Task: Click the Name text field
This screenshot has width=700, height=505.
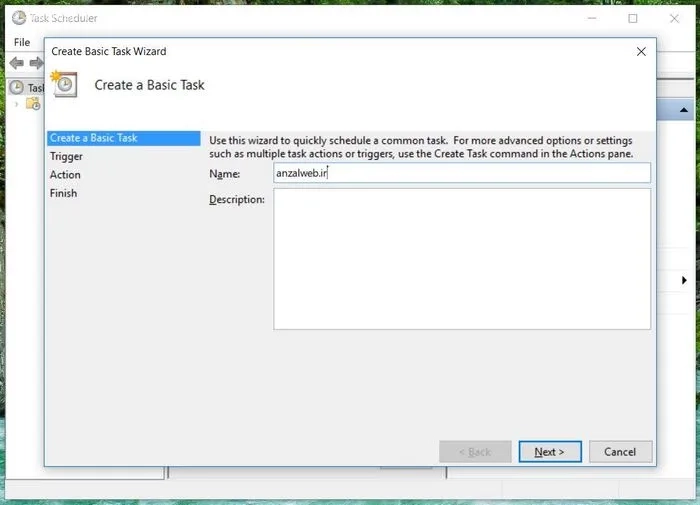Action: point(461,173)
